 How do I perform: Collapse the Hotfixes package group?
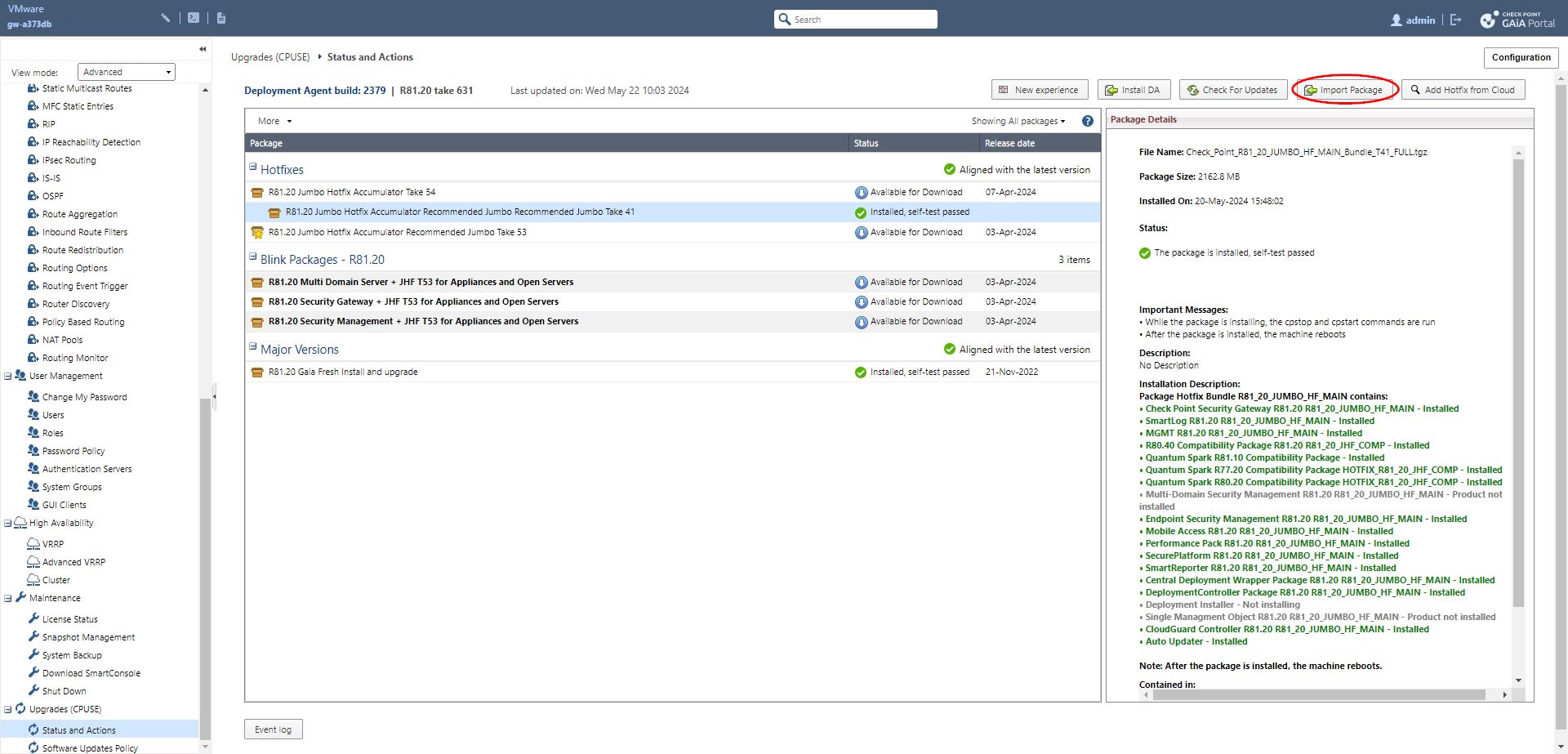(x=253, y=166)
